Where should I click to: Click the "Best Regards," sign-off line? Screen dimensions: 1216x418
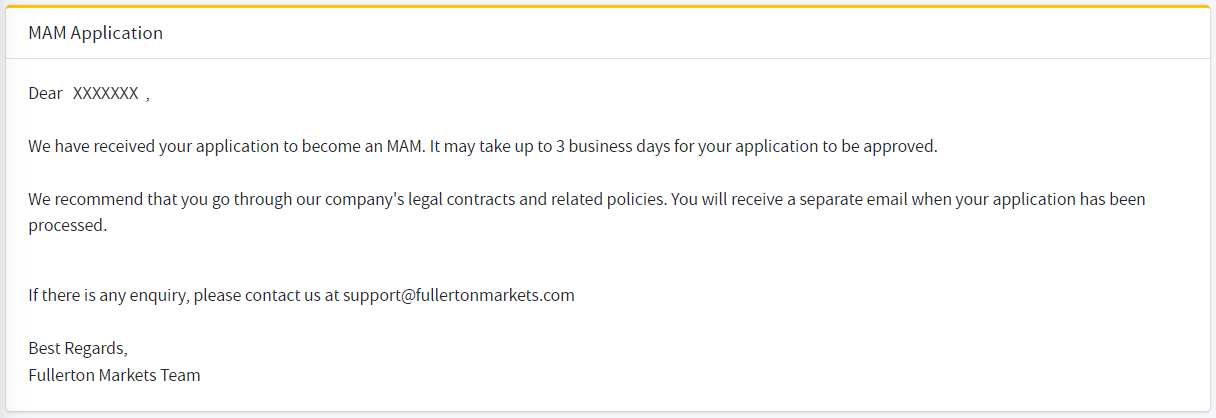78,349
